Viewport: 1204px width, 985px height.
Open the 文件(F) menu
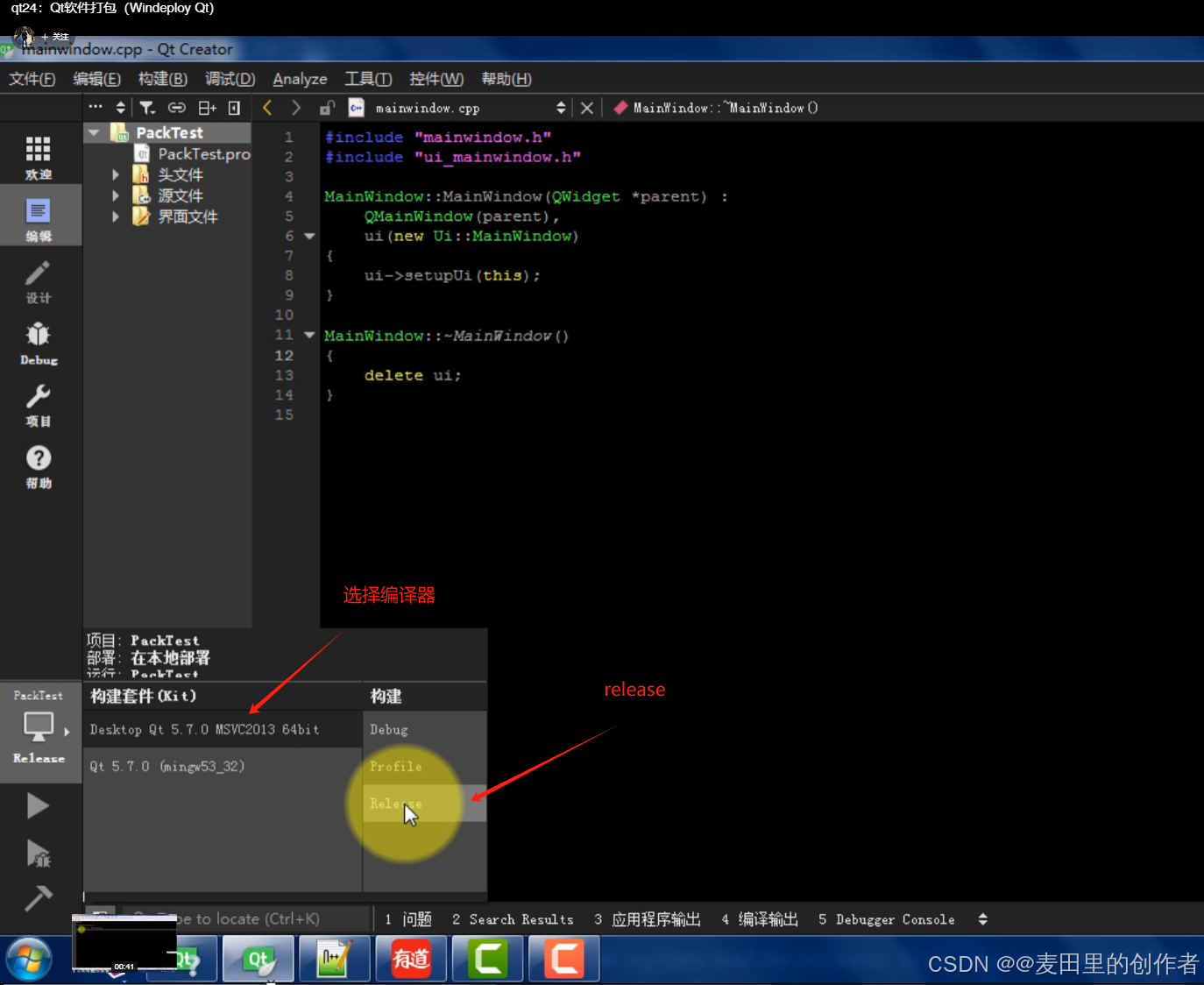(32, 79)
